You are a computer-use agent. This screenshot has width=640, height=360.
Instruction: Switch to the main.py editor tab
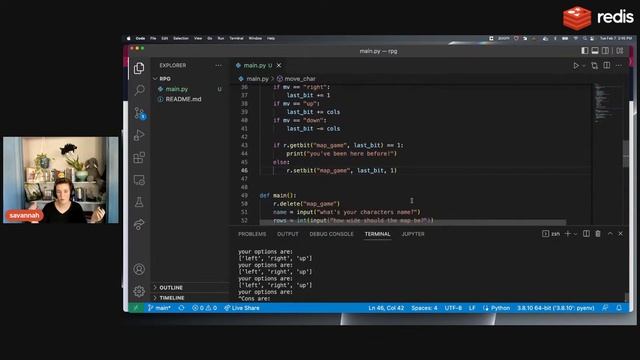point(254,65)
